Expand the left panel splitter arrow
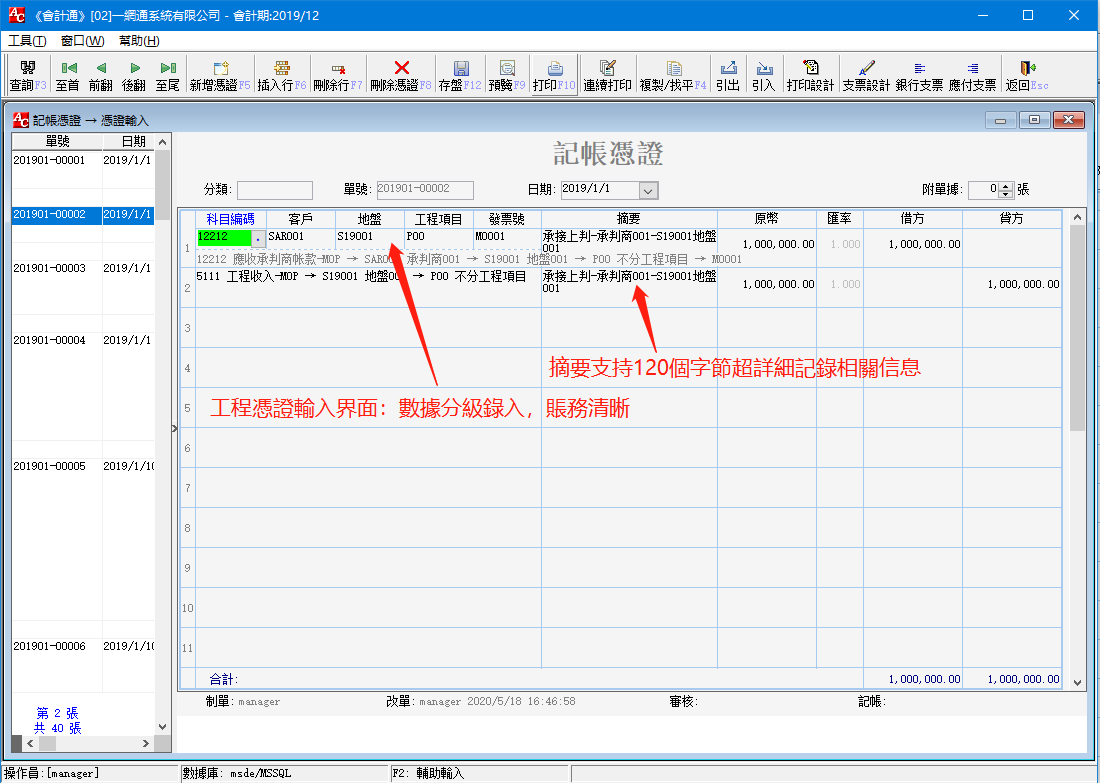Image resolution: width=1100 pixels, height=783 pixels. (174, 428)
